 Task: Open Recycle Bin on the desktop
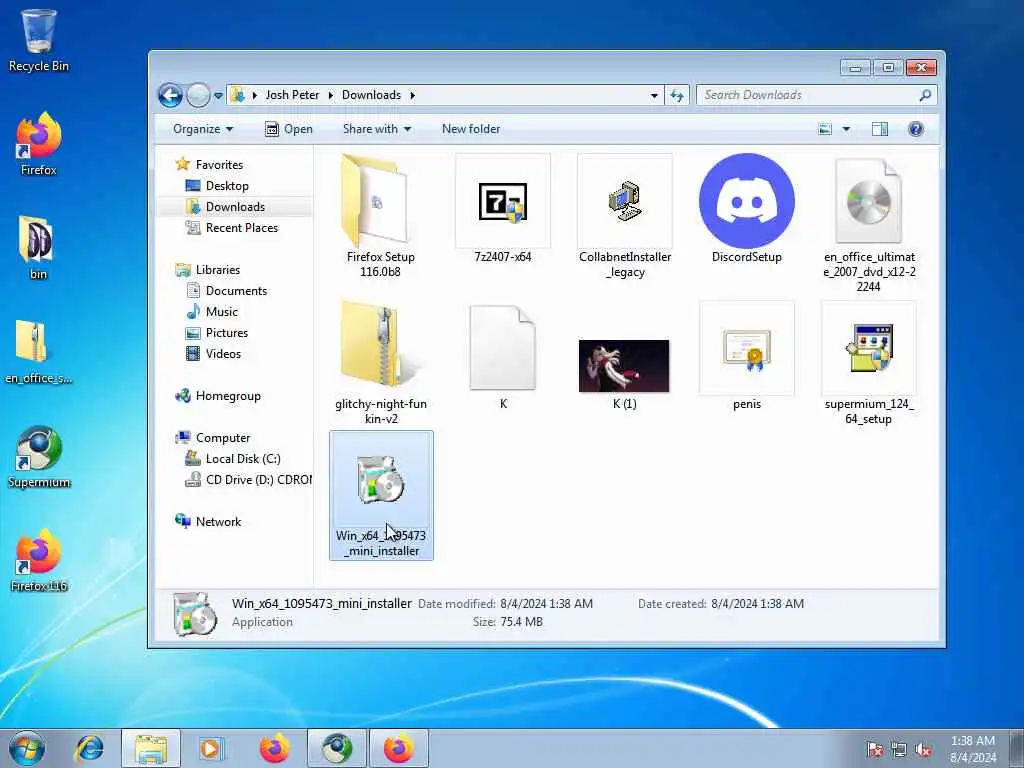click(39, 39)
